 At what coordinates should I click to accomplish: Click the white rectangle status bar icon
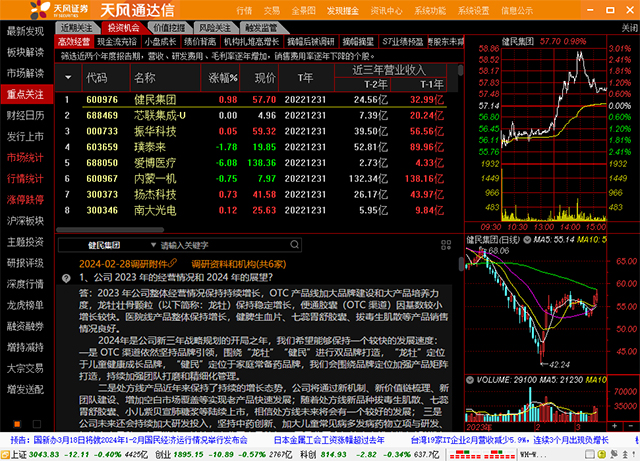590,454
